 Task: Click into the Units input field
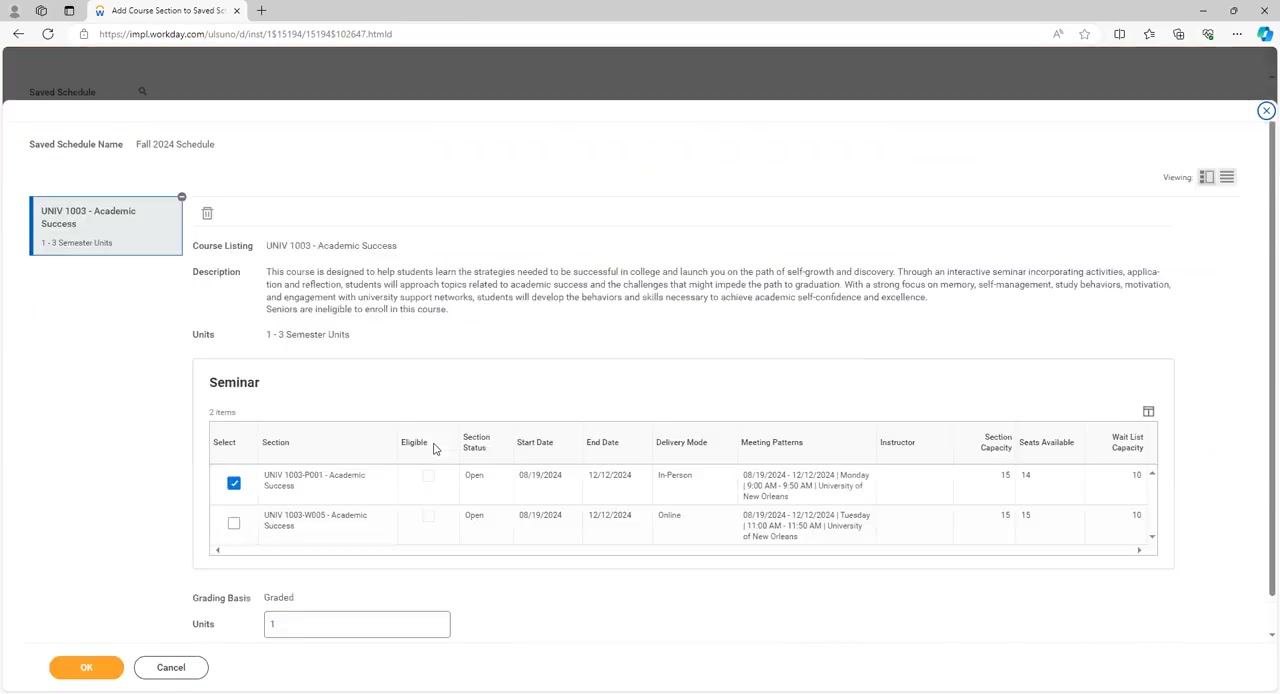[357, 624]
